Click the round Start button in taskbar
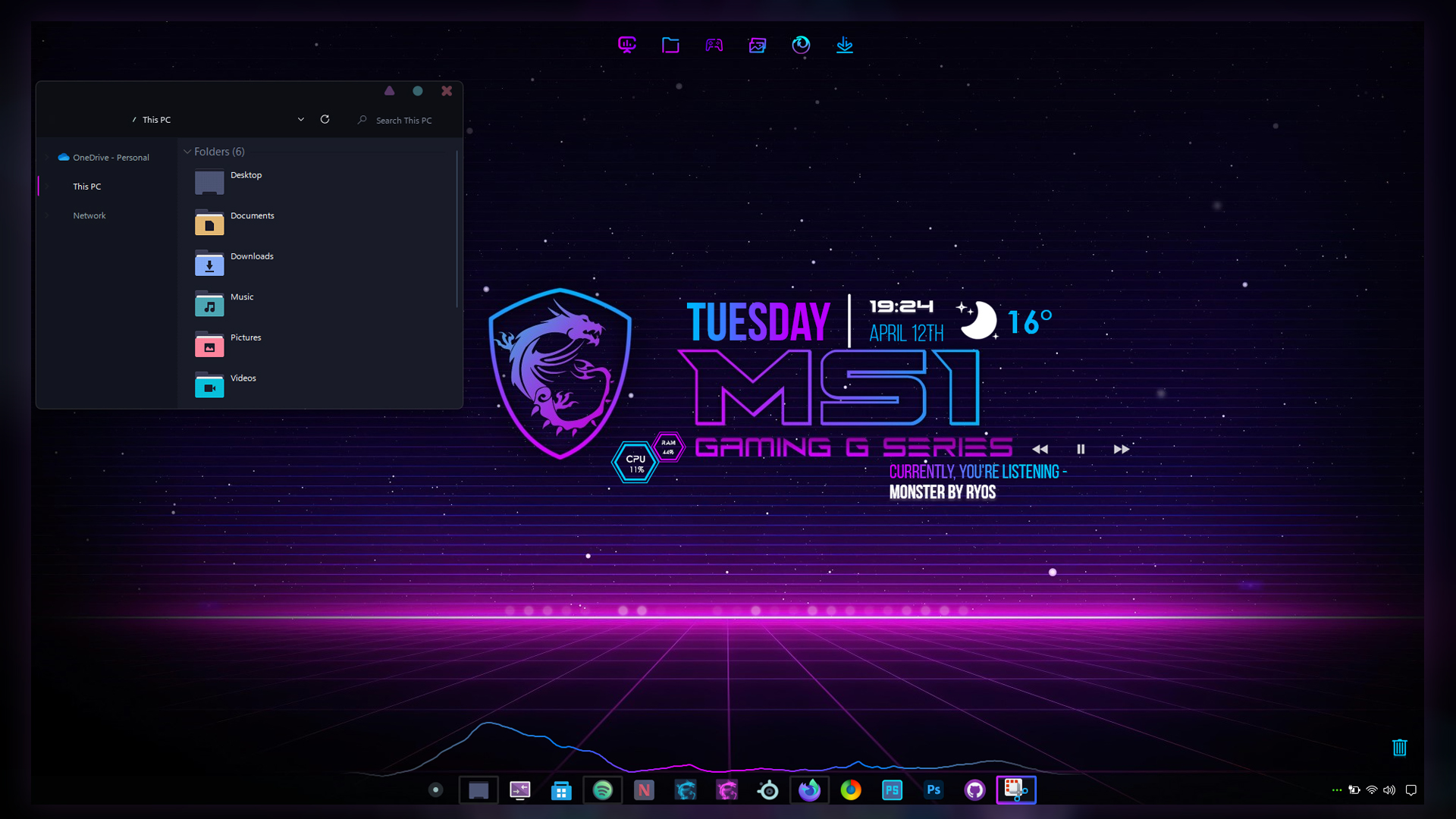 coord(435,789)
